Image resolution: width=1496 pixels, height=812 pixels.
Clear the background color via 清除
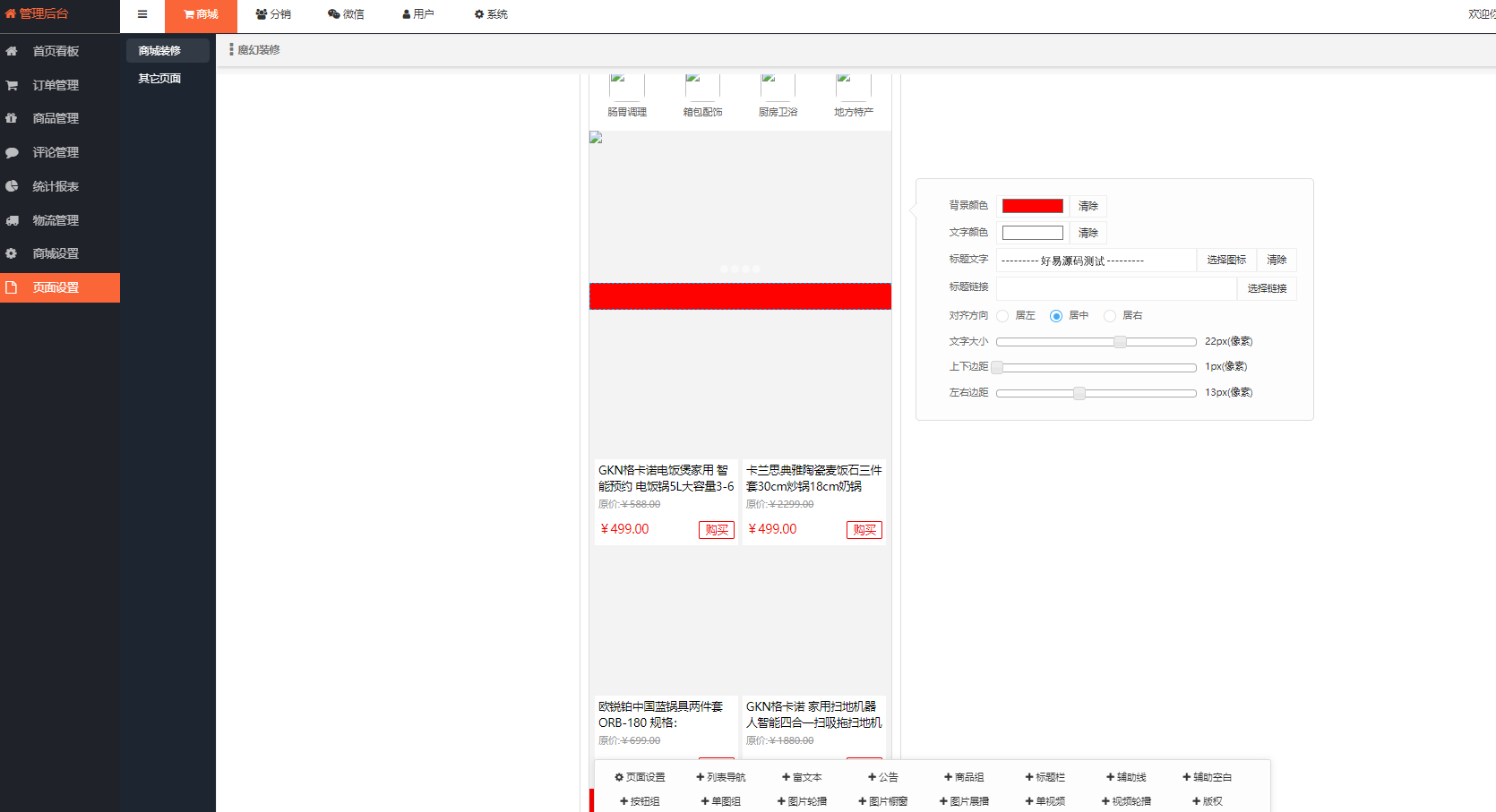coord(1087,205)
